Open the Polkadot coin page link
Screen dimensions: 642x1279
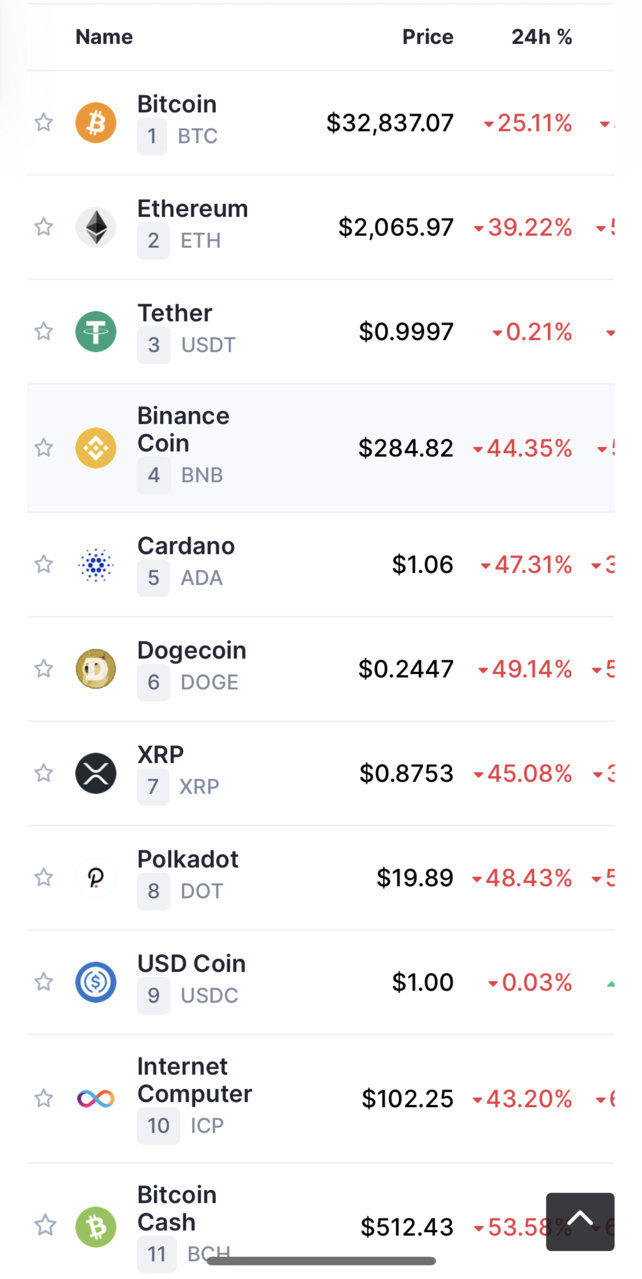188,860
